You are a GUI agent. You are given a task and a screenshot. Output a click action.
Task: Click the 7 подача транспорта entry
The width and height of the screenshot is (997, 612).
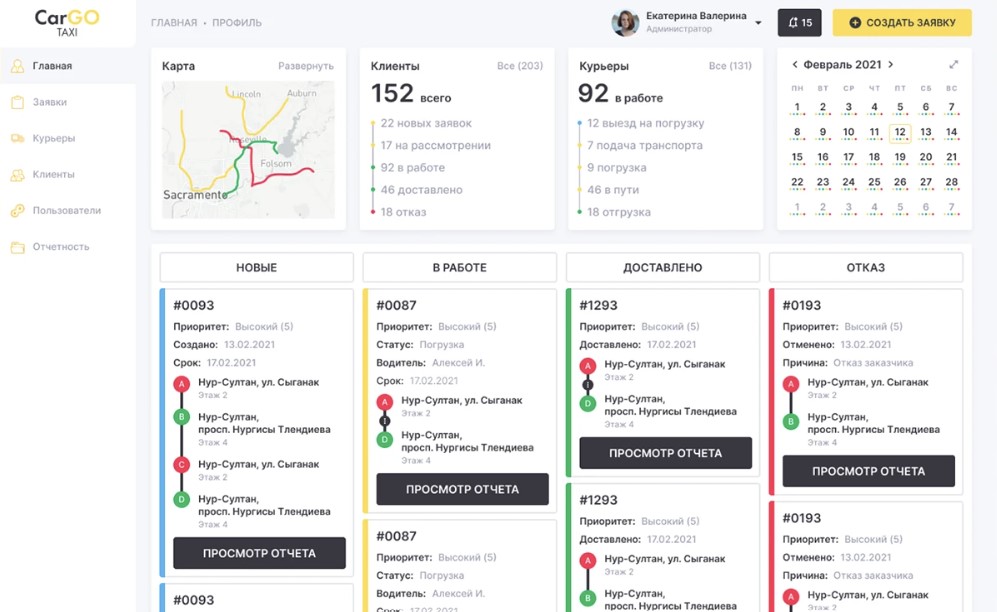point(645,146)
